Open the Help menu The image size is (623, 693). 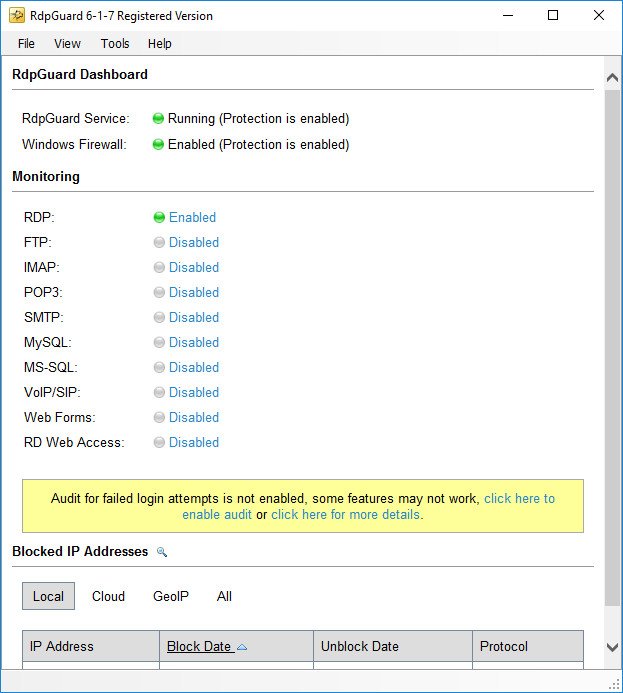160,43
